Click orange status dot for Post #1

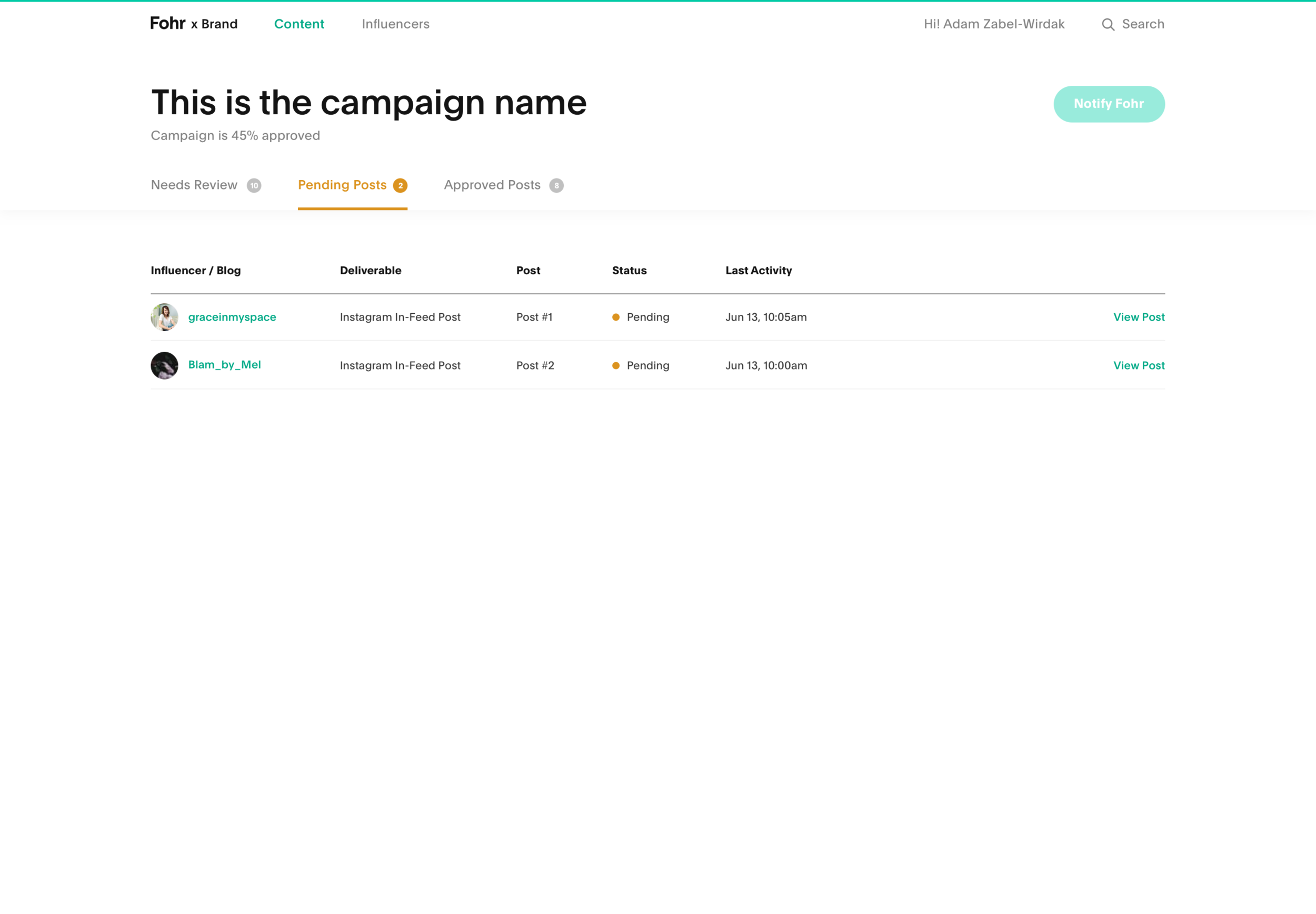tap(615, 317)
